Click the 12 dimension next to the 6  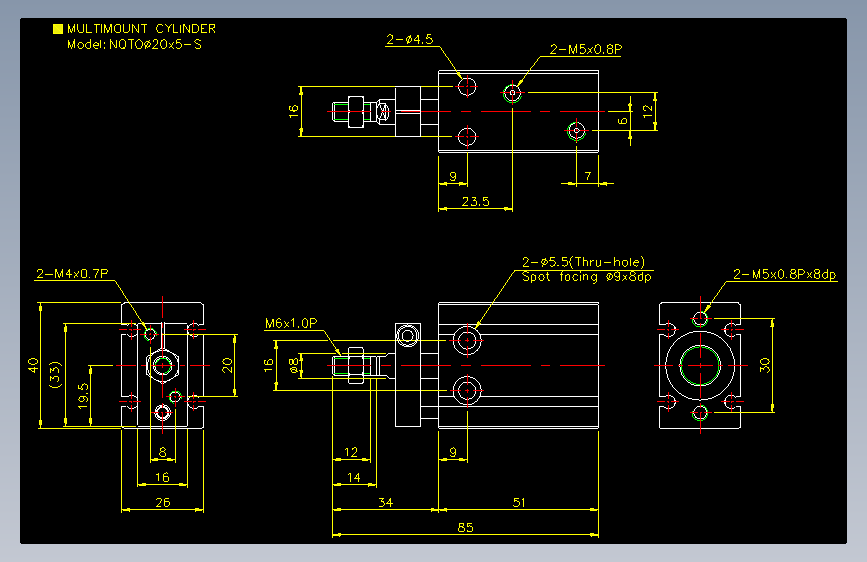[647, 111]
